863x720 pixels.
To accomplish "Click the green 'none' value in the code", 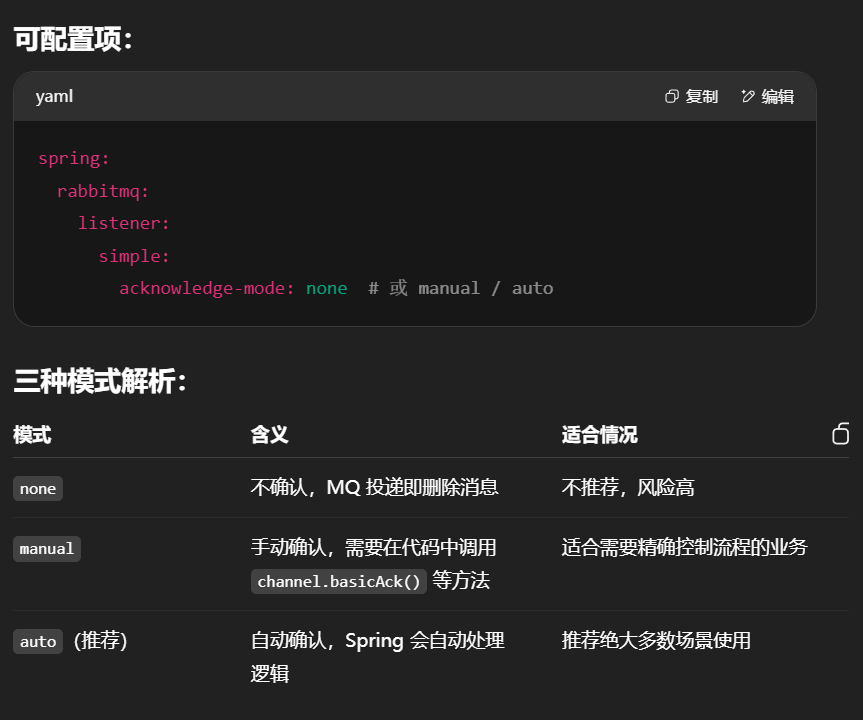I will click(x=327, y=288).
